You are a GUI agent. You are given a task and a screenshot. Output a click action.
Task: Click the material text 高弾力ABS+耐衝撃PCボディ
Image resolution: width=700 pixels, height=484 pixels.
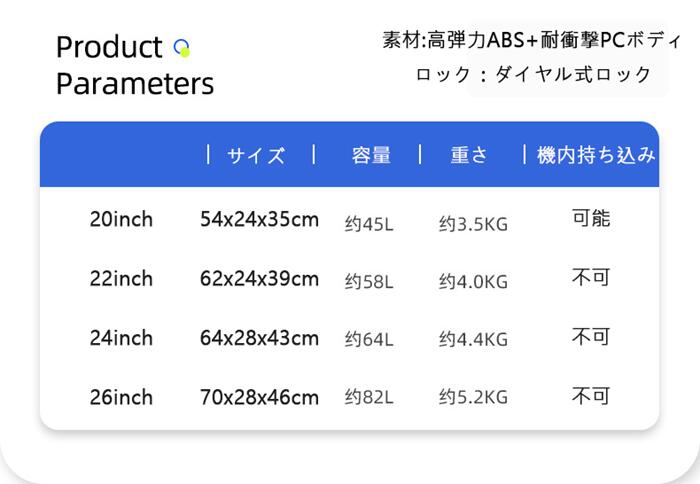click(555, 40)
